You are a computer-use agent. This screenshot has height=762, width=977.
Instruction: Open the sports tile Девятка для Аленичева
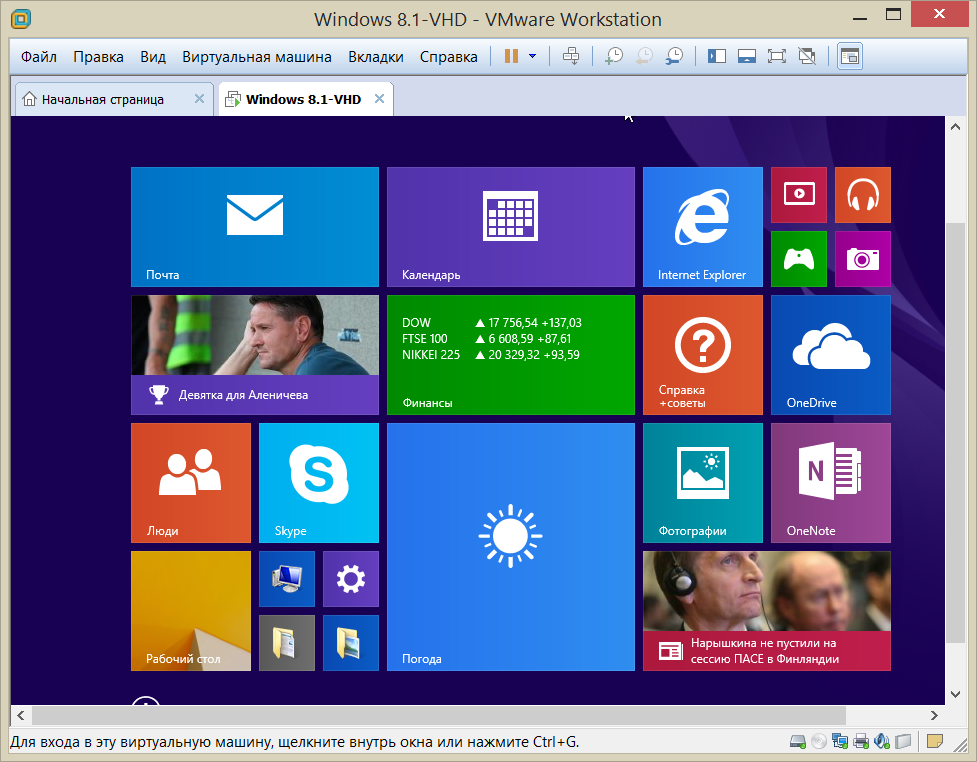tap(255, 355)
